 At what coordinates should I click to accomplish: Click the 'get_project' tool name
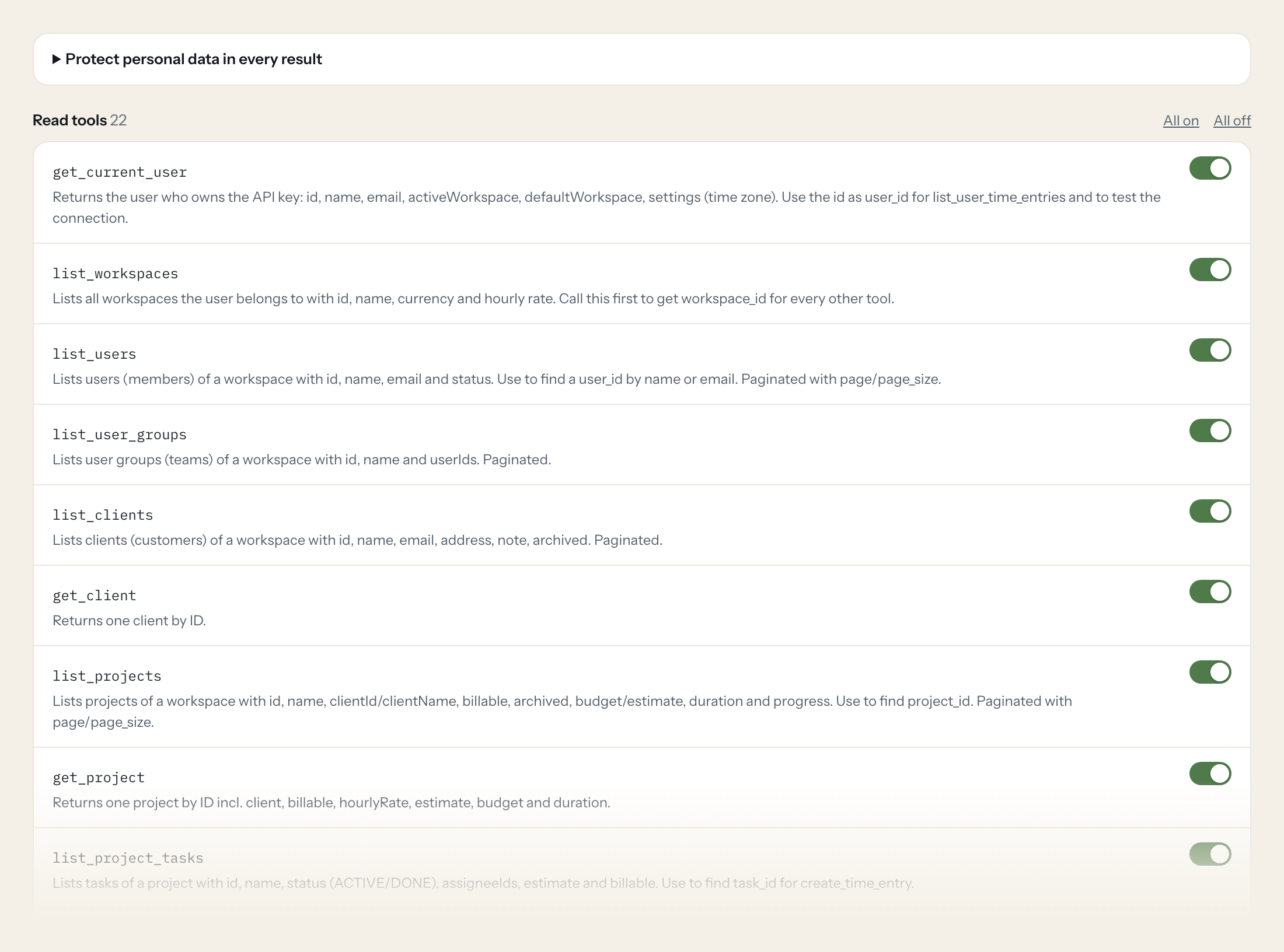pos(99,778)
